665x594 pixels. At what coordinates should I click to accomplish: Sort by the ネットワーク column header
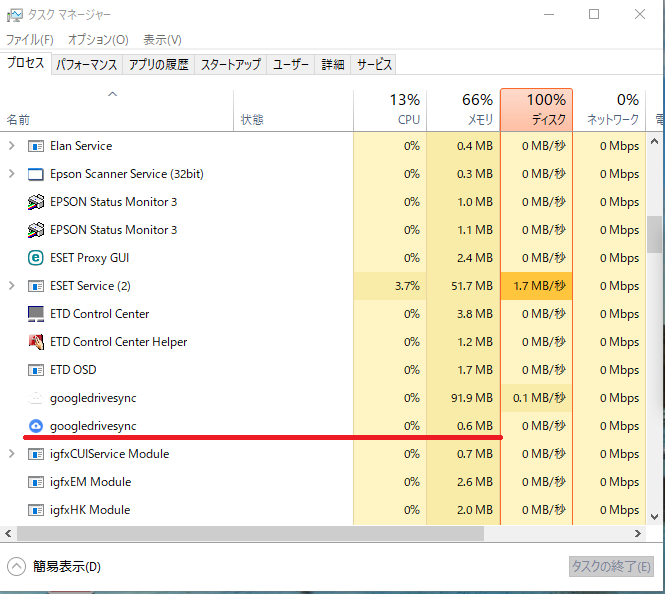(609, 110)
